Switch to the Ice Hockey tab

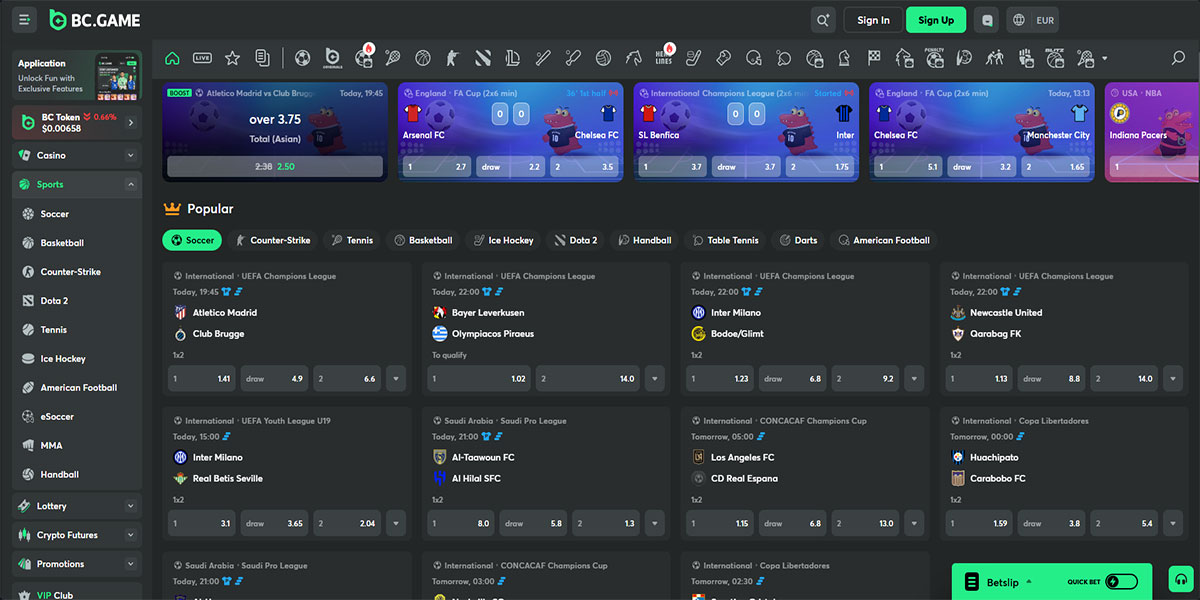click(503, 240)
